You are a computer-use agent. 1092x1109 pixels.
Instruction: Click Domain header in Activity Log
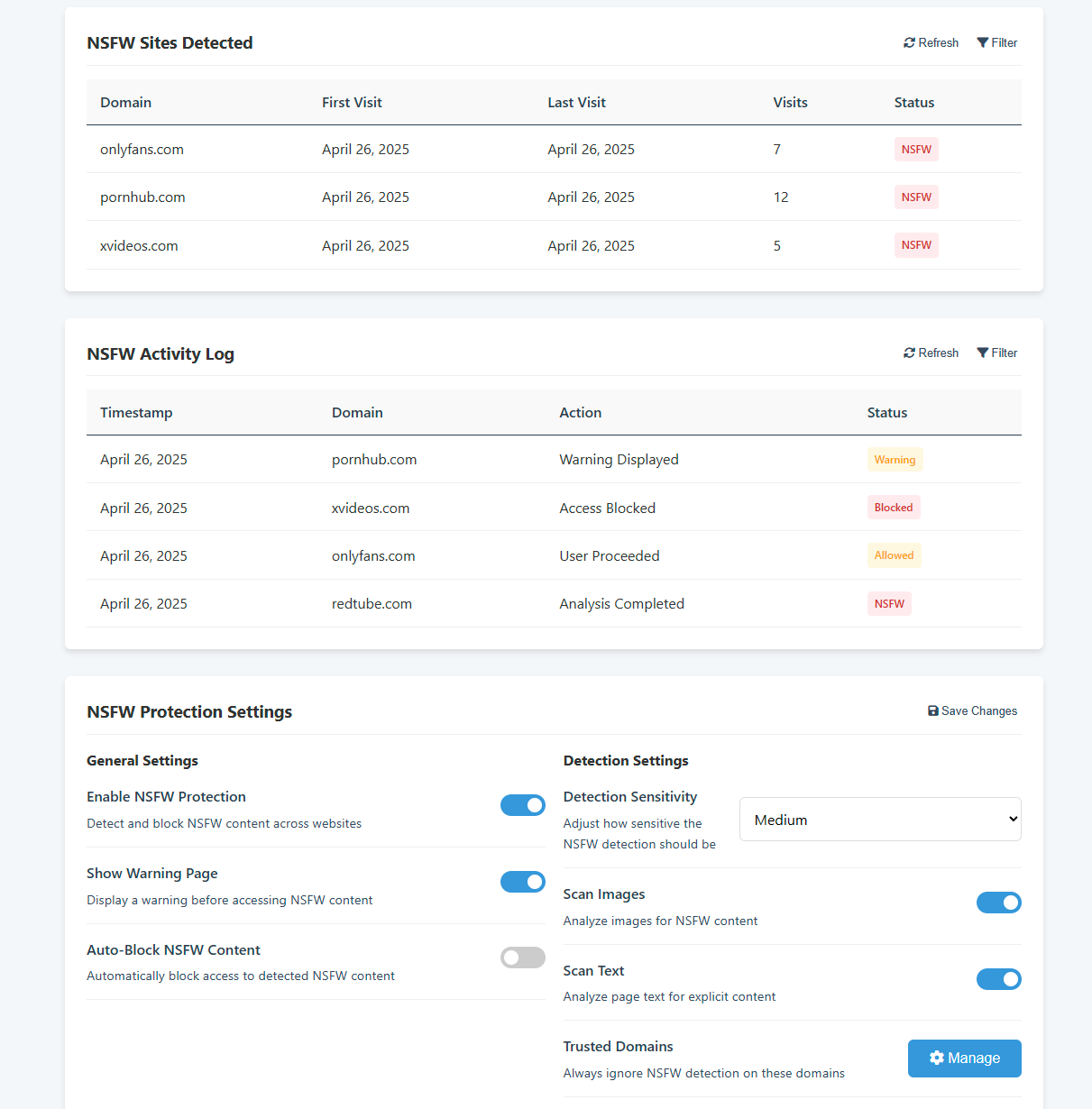tap(357, 413)
